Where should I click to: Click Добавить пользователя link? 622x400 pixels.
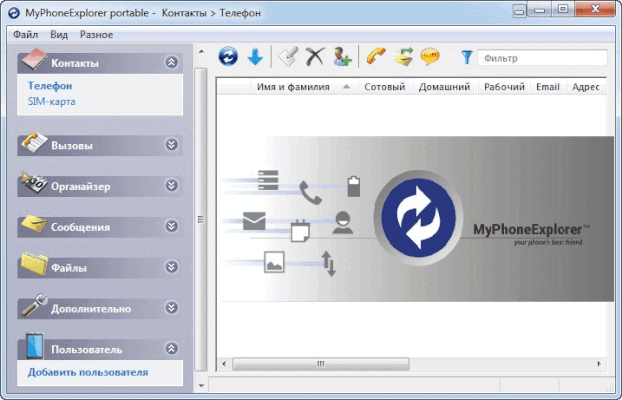tap(88, 372)
